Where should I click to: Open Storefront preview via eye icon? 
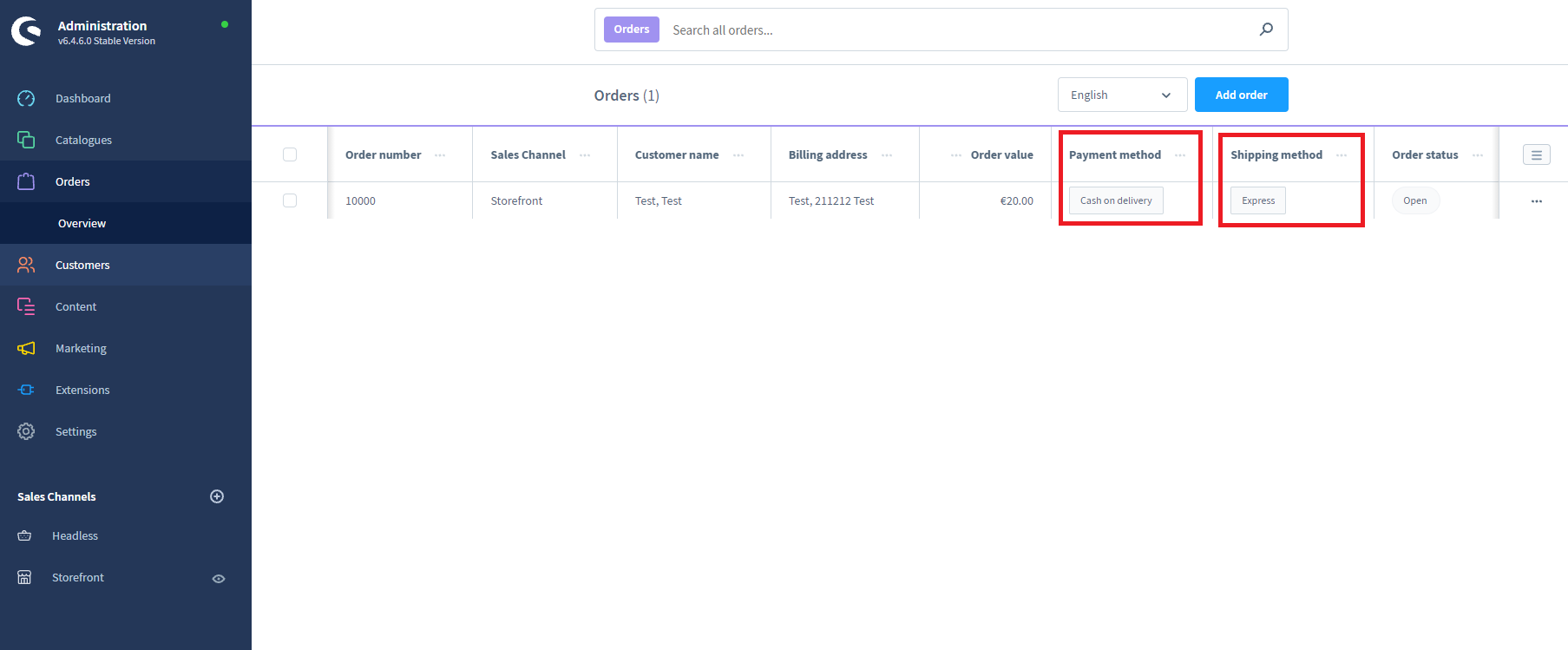click(x=219, y=578)
